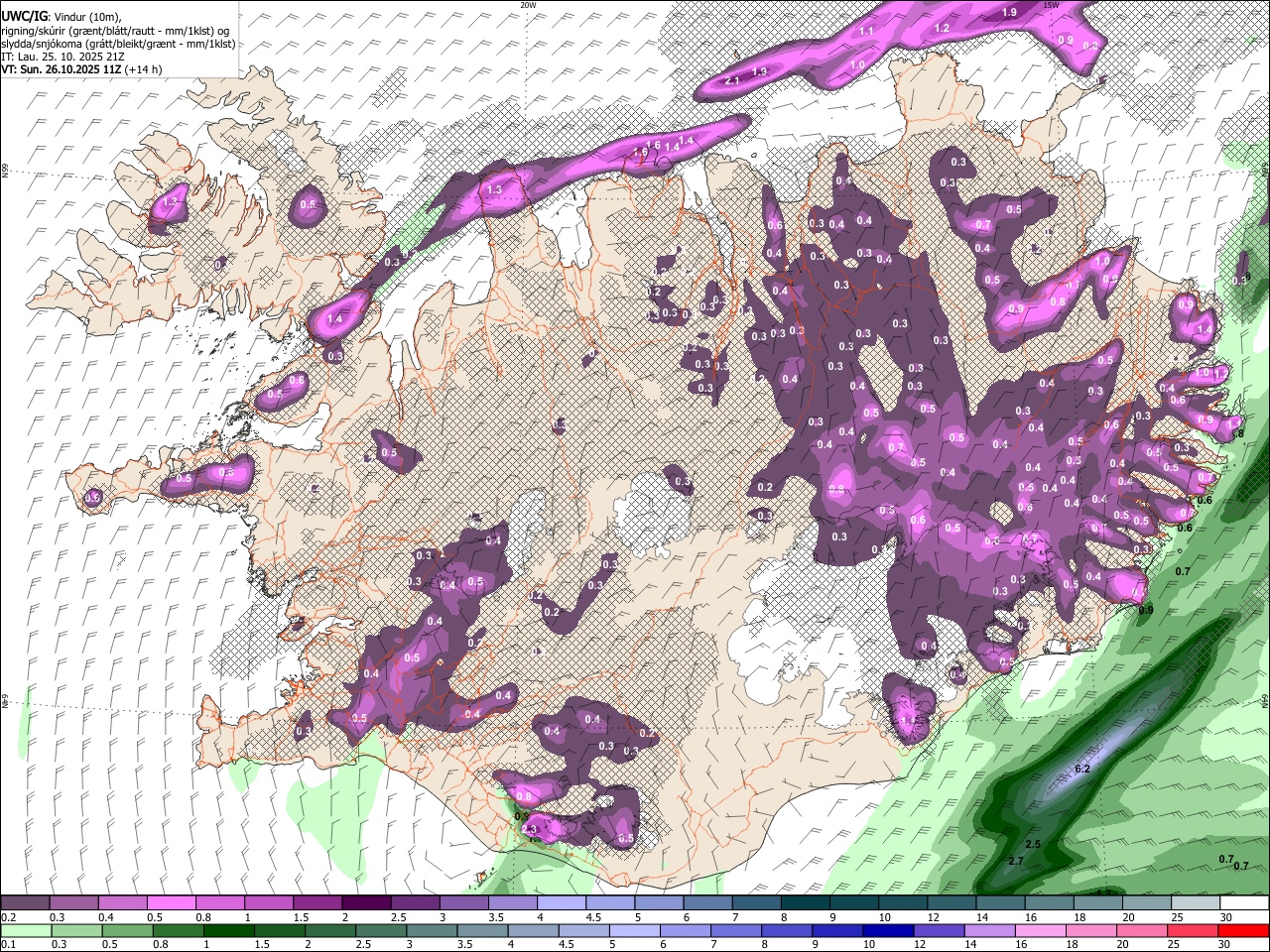Pick the darkest purple swatch between 2 and 2.5, top row

coord(366,903)
